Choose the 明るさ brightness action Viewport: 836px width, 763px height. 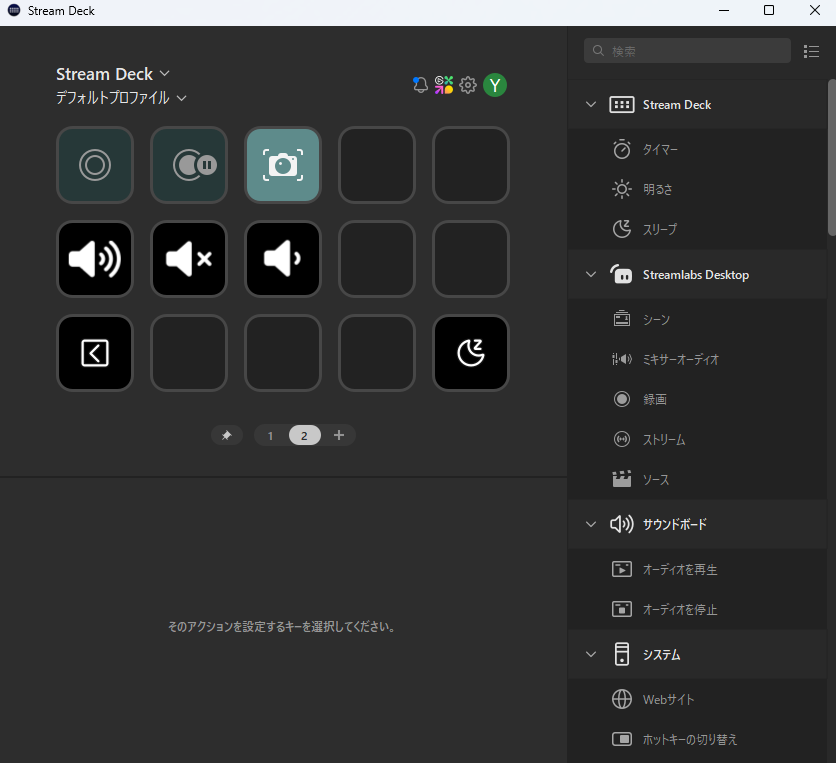697,189
